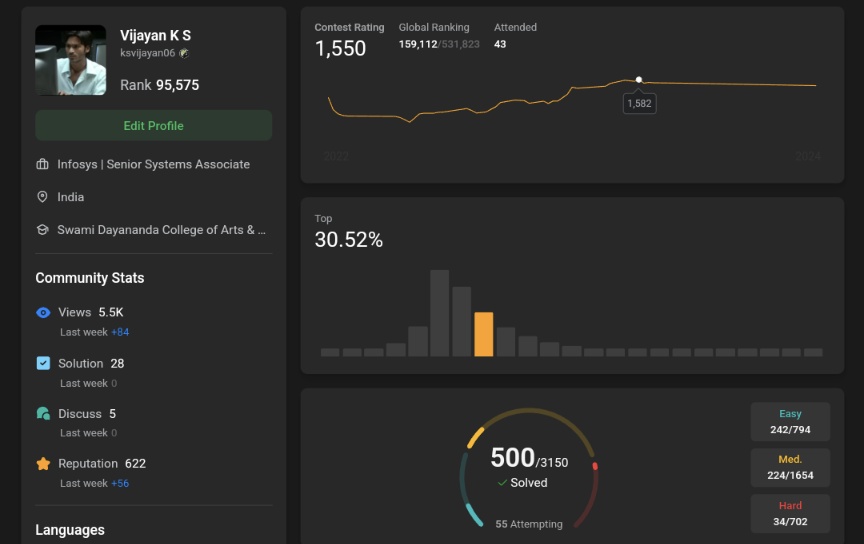Click the Languages heading
Screen dimensions: 864x544
click(70, 530)
